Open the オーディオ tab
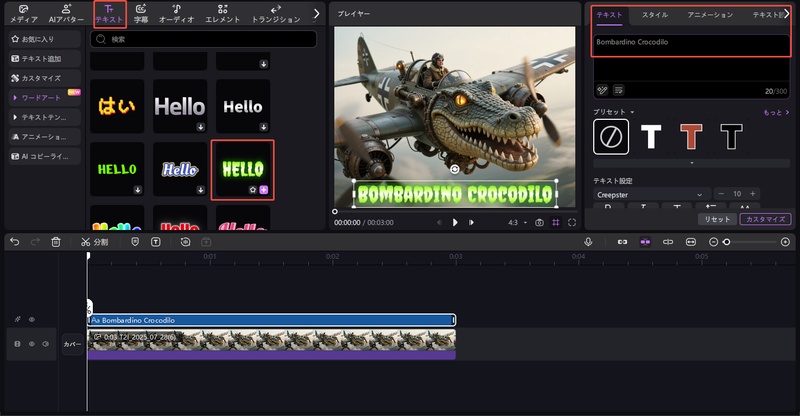Image resolution: width=800 pixels, height=416 pixels. point(177,14)
